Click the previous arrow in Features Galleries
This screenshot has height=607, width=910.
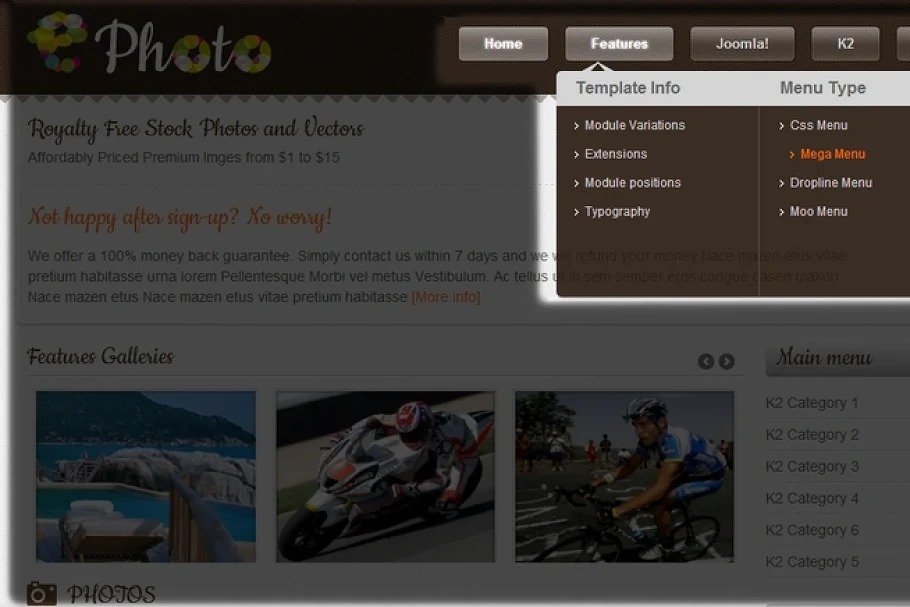[x=706, y=361]
